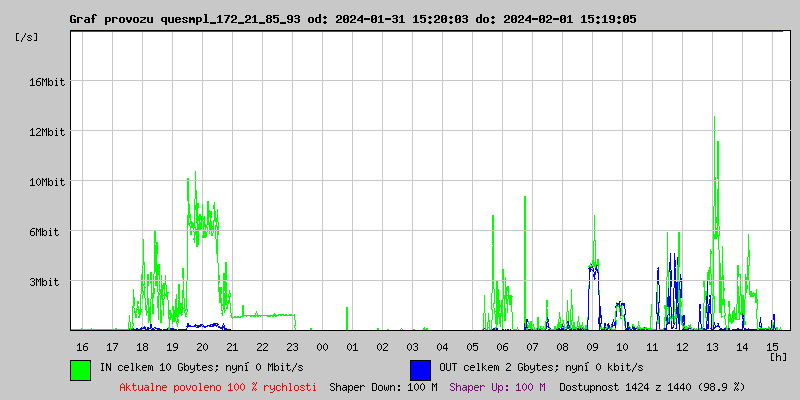Click the 'Shaper Down: 100 M' label
This screenshot has width=800, height=400.
(x=383, y=387)
